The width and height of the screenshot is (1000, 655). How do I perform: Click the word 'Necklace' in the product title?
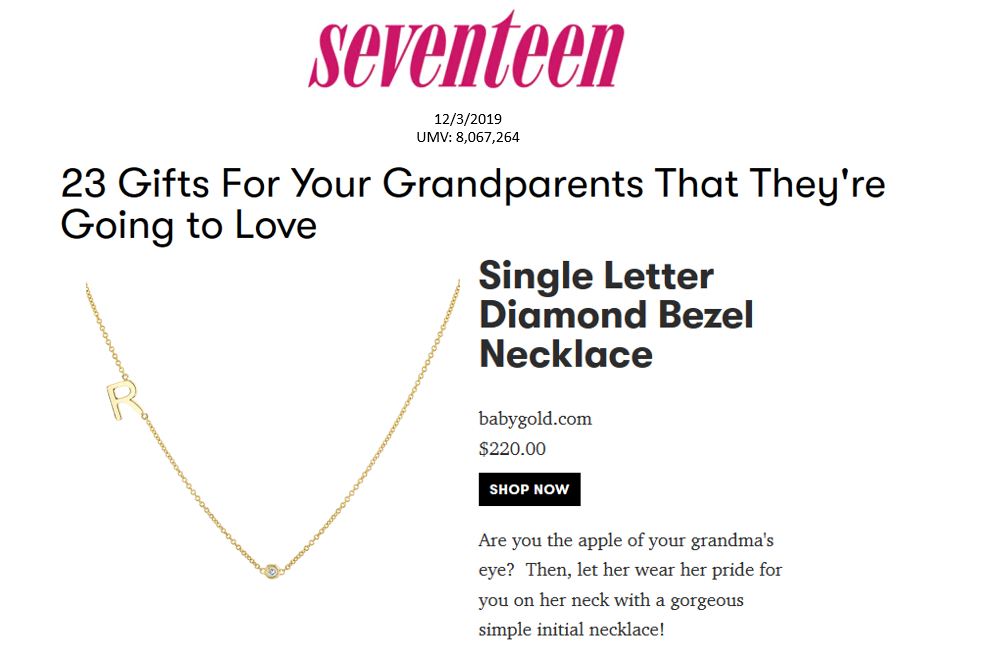[x=566, y=353]
